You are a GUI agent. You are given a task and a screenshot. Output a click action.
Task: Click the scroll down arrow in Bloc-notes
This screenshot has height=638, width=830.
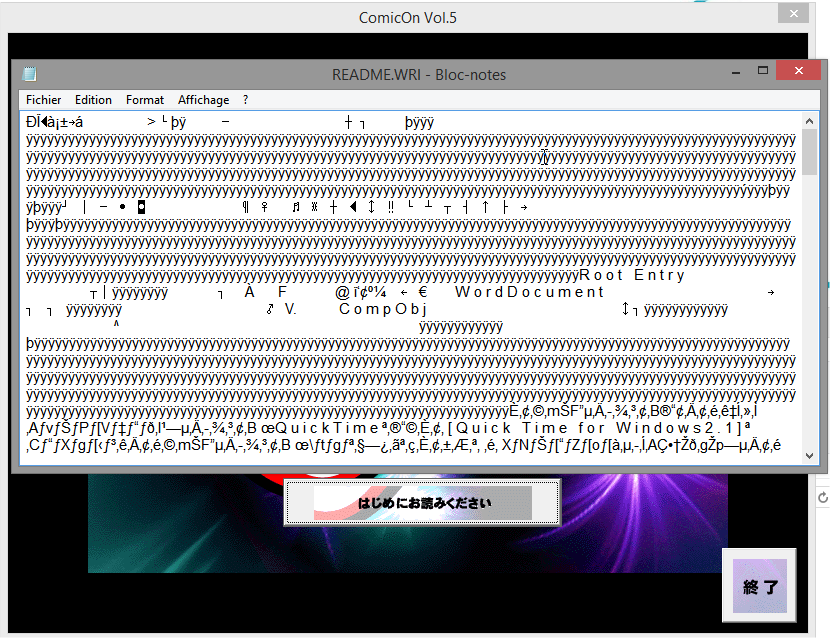pos(809,456)
